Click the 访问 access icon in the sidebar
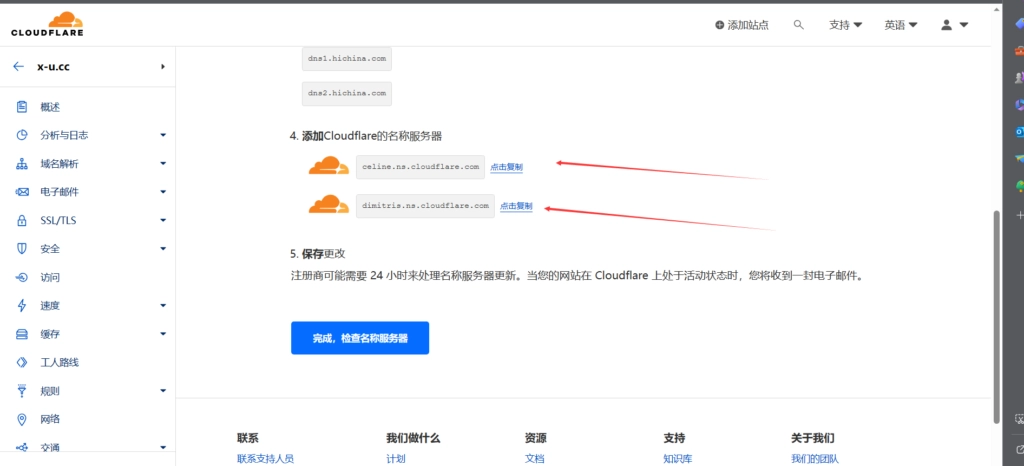Viewport: 1024px width, 466px height. click(x=22, y=277)
